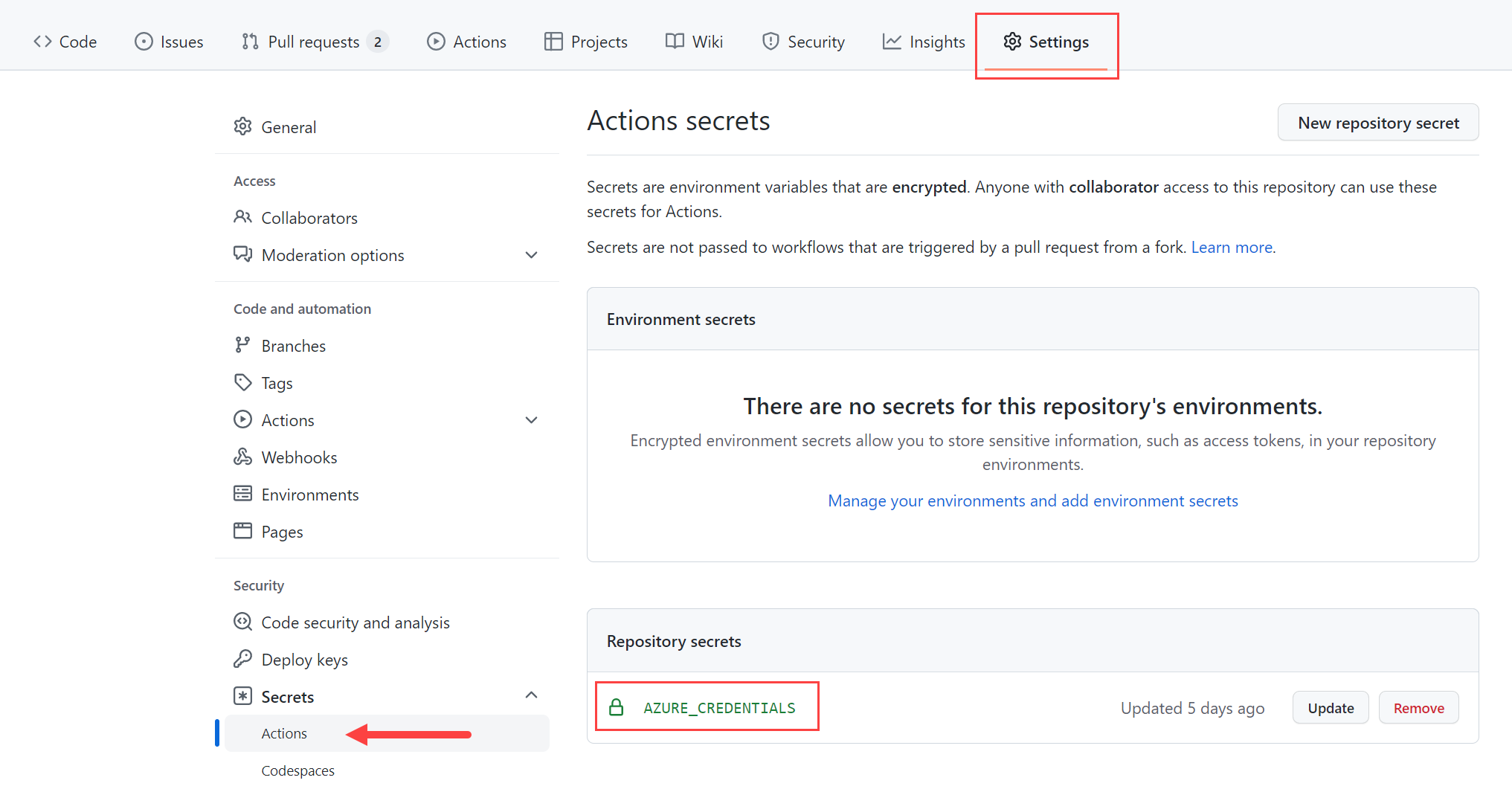The height and width of the screenshot is (792, 1512).
Task: Click the Pull requests icon
Action: tap(251, 42)
